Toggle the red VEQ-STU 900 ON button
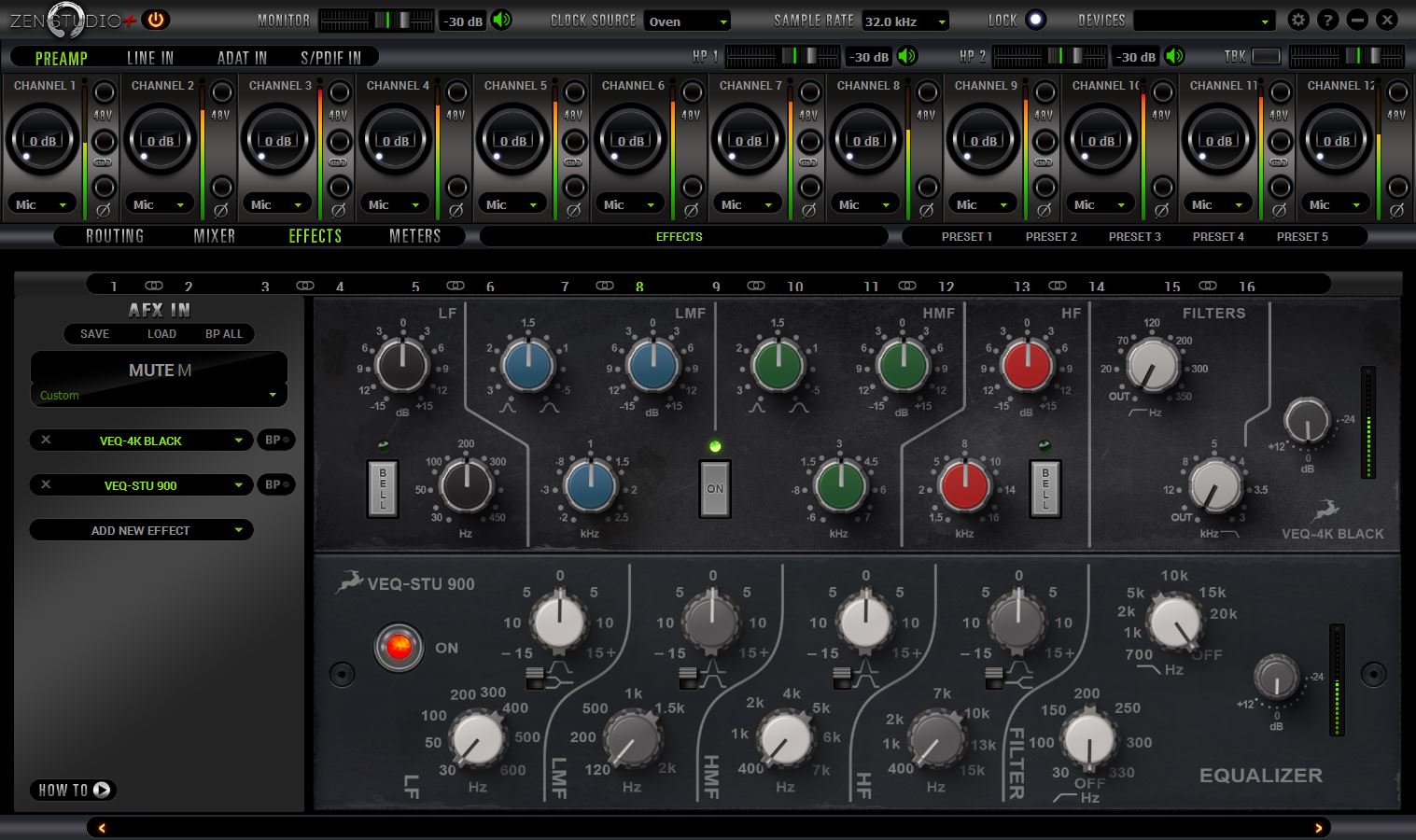The image size is (1416, 840). pos(399,648)
